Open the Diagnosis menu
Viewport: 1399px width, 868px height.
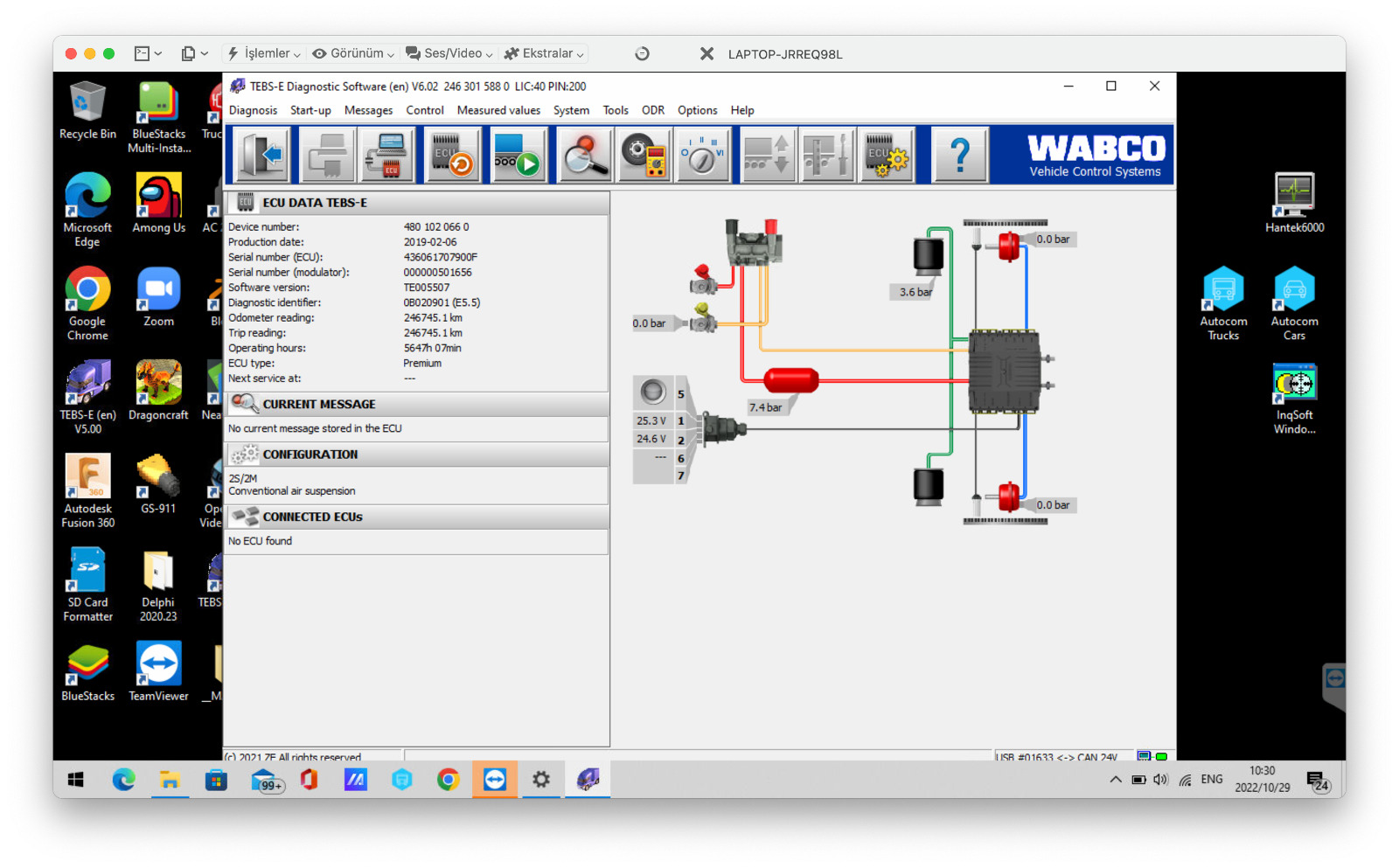click(253, 110)
